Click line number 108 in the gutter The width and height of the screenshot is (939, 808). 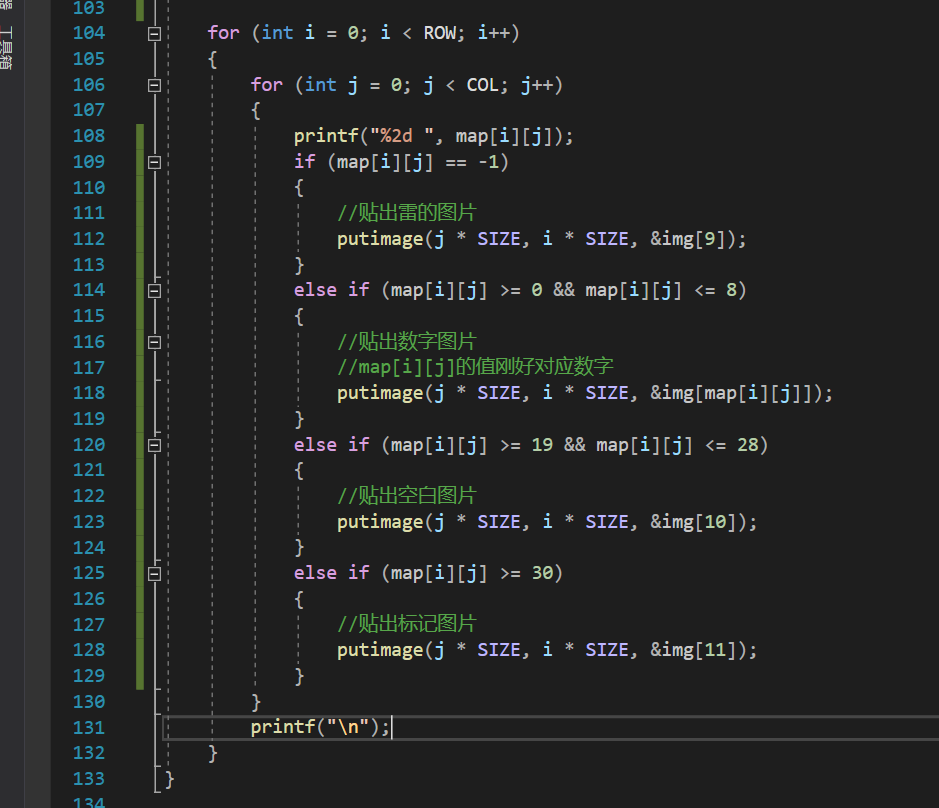click(x=88, y=136)
